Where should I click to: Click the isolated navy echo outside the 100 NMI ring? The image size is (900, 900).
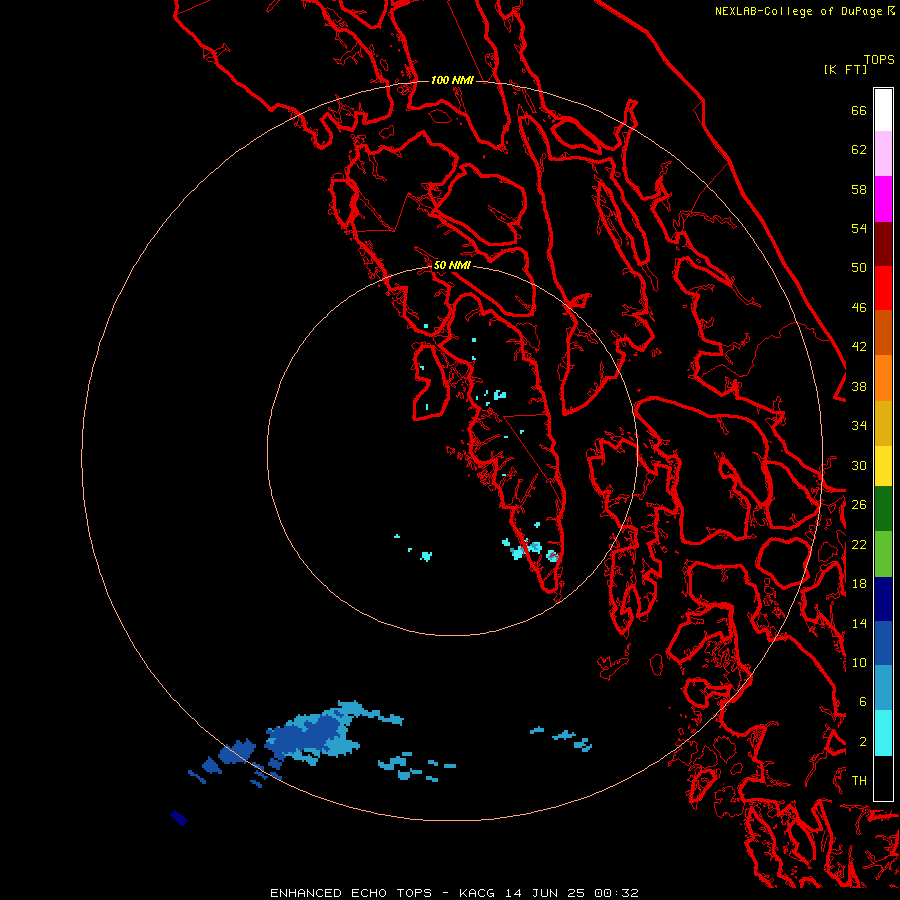click(179, 818)
